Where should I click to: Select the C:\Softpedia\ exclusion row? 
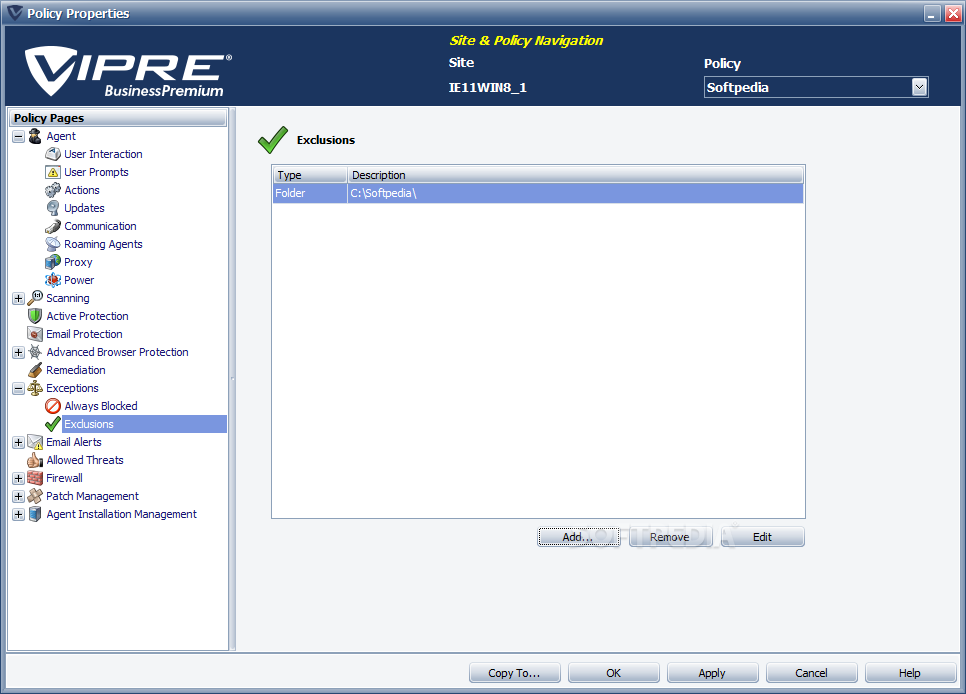(538, 193)
